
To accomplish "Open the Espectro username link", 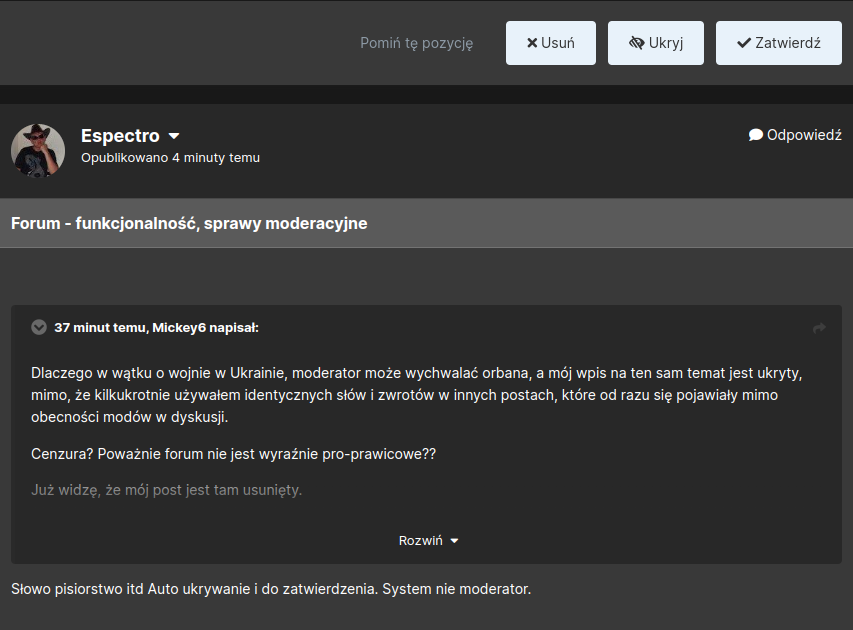I will point(120,135).
